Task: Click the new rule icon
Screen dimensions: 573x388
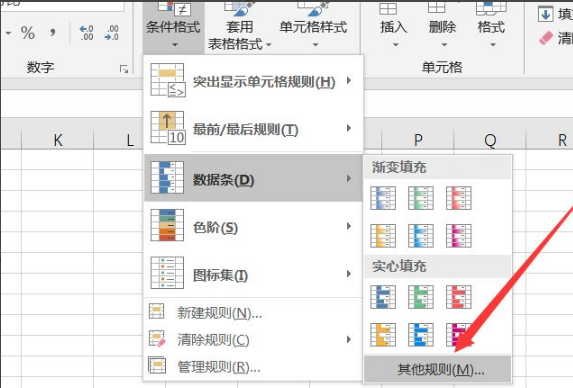Action: 157,312
